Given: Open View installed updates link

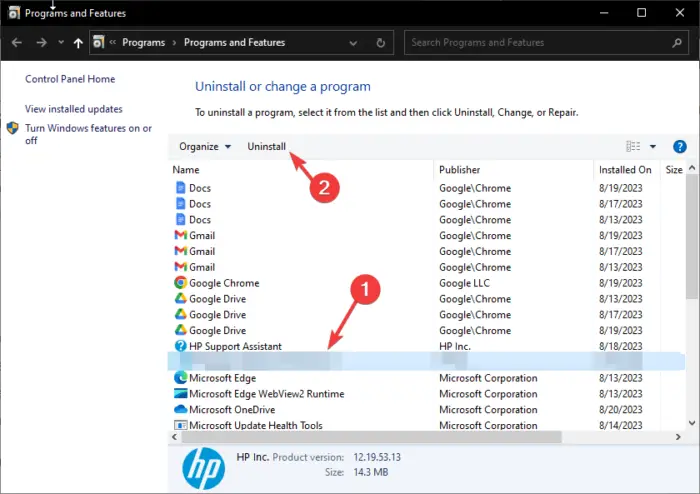Looking at the screenshot, I should click(74, 109).
